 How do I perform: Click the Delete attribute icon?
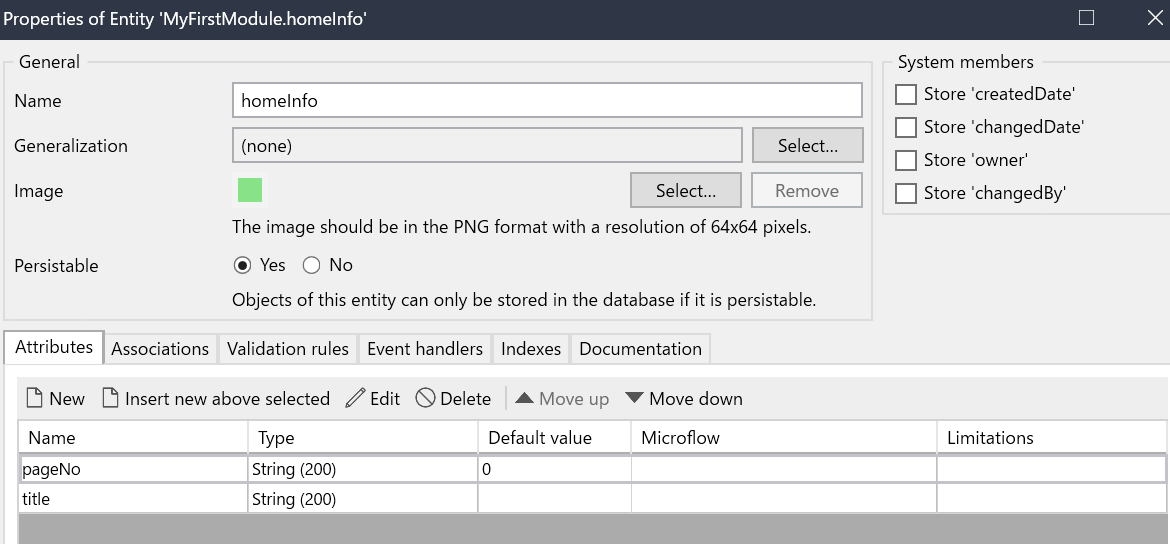coord(425,399)
